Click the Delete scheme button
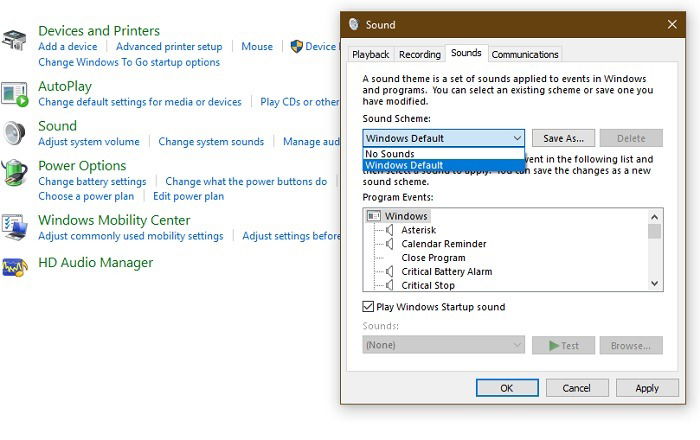The height and width of the screenshot is (440, 700). (631, 138)
